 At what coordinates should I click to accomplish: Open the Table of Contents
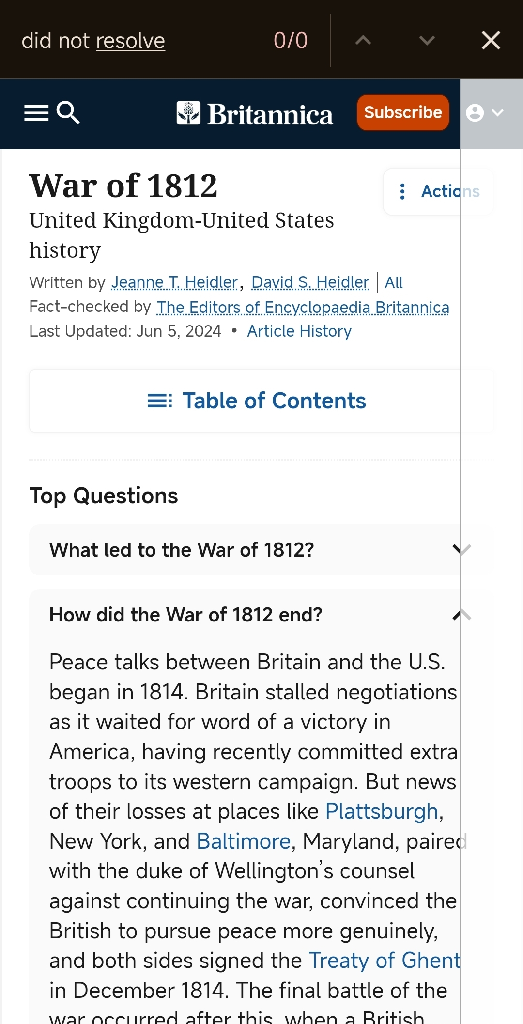[261, 401]
